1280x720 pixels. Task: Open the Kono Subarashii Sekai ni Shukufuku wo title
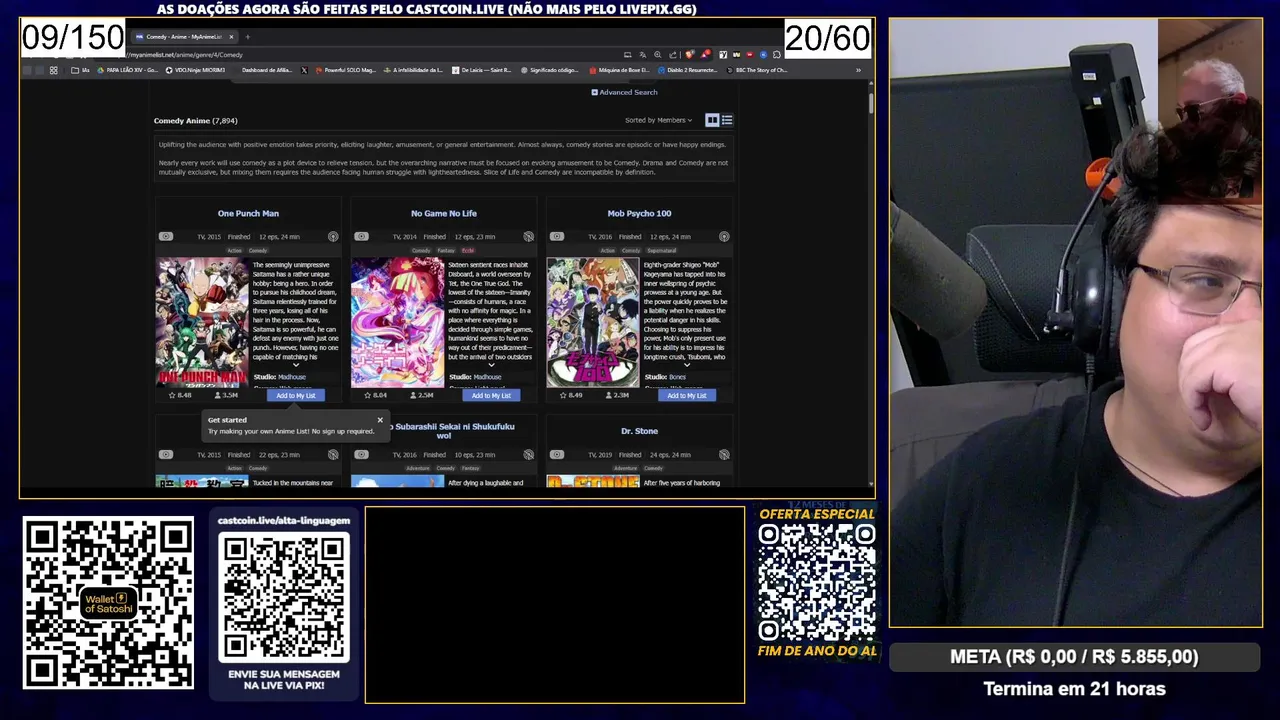tap(451, 431)
